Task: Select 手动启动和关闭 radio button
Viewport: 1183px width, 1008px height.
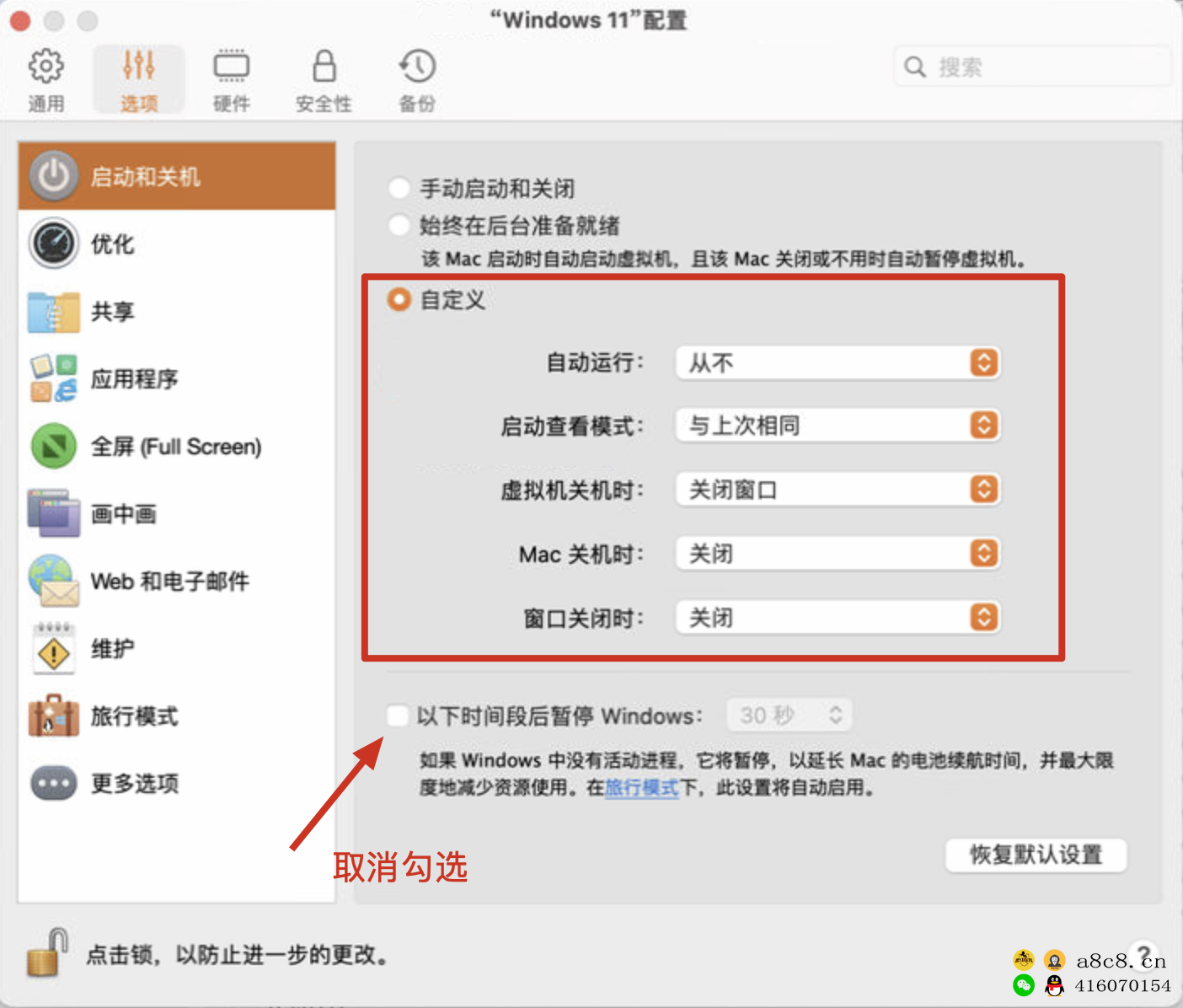Action: (x=399, y=188)
